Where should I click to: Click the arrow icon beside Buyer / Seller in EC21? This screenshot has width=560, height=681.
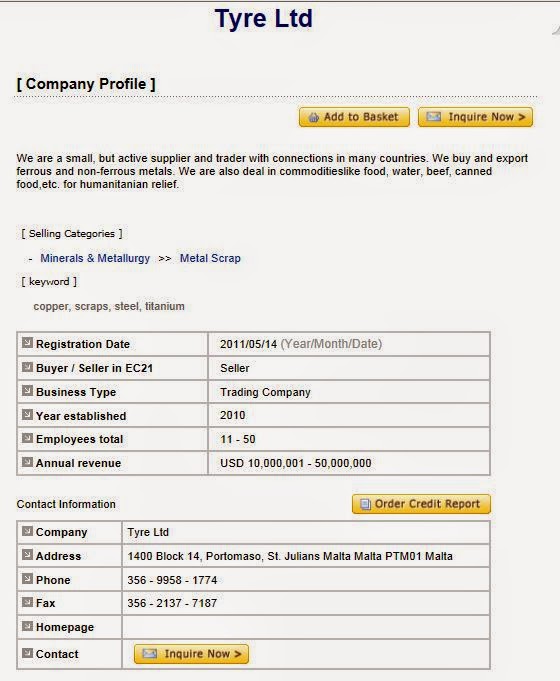click(x=27, y=367)
